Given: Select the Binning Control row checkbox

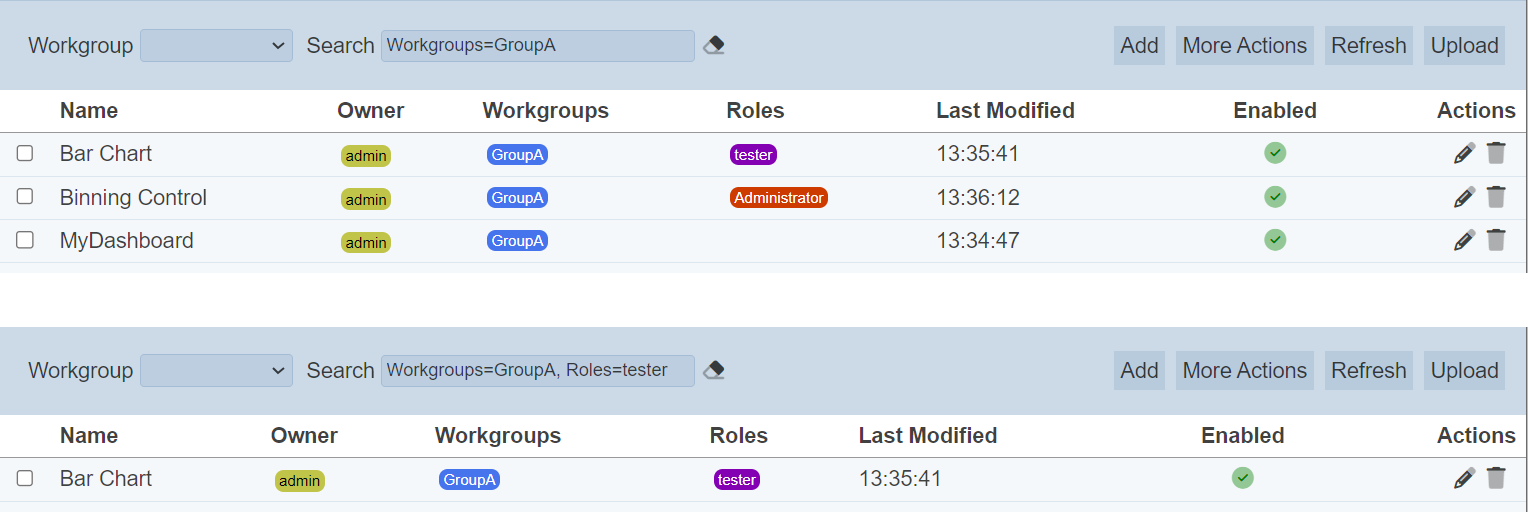Looking at the screenshot, I should point(25,197).
